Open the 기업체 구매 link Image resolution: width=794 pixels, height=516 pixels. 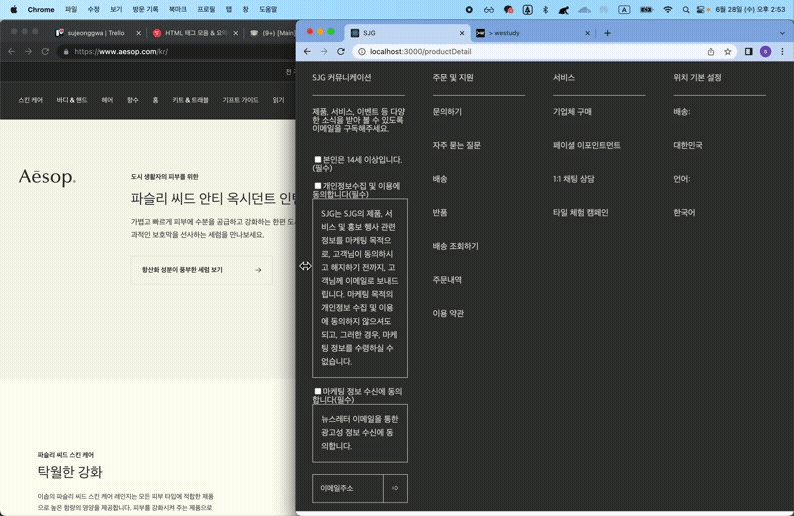(x=572, y=111)
